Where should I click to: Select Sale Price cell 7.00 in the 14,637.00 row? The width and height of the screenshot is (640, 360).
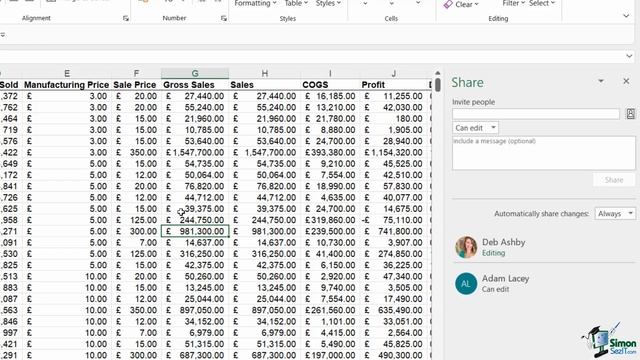136,242
